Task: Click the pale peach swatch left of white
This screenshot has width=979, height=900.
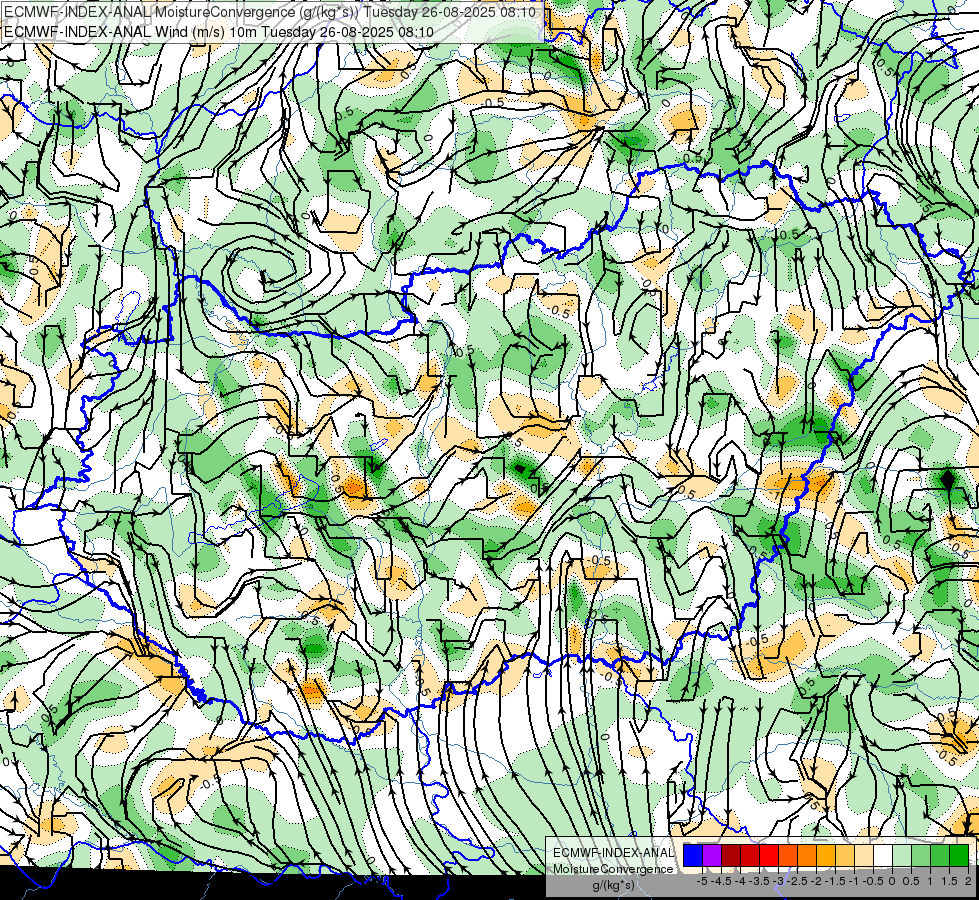Action: click(x=863, y=856)
